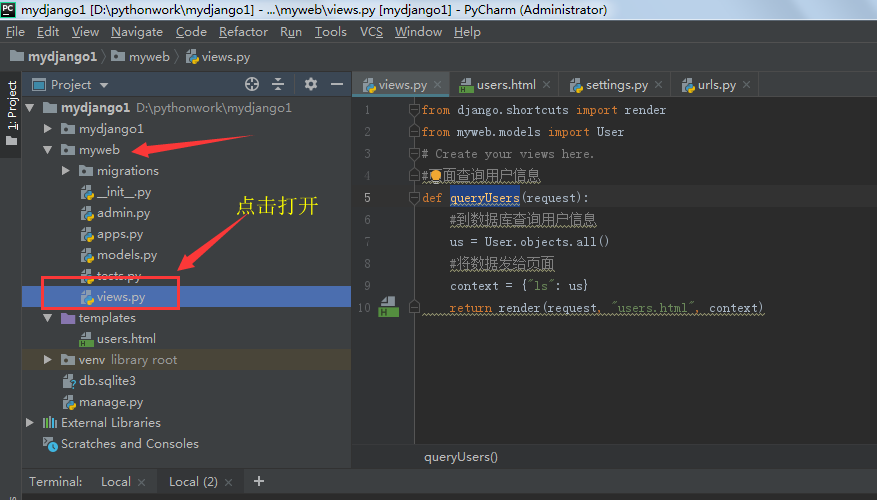Click the migrations folder name
This screenshot has height=500, width=877.
click(128, 171)
